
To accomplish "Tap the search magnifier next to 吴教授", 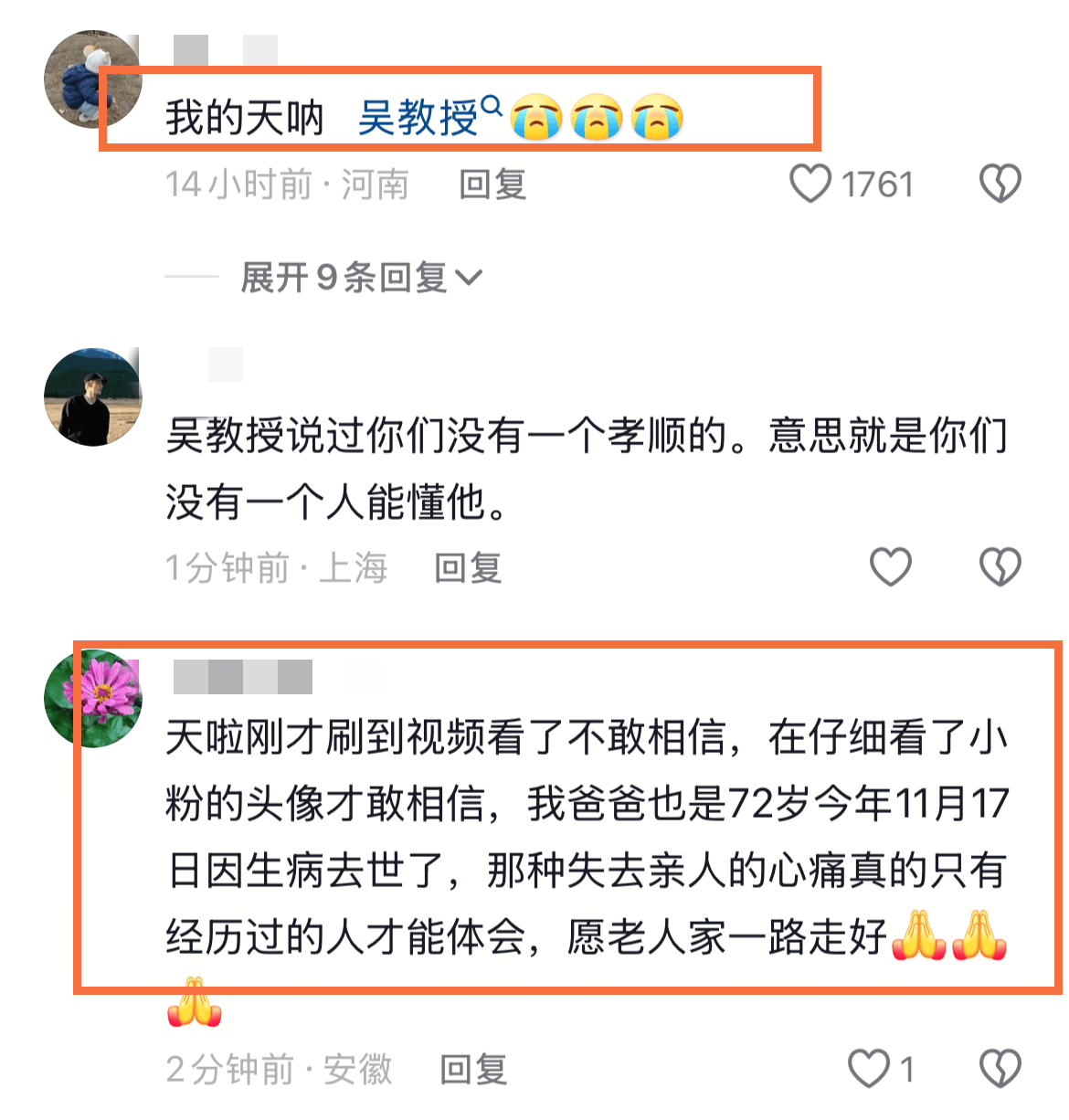I will [492, 107].
